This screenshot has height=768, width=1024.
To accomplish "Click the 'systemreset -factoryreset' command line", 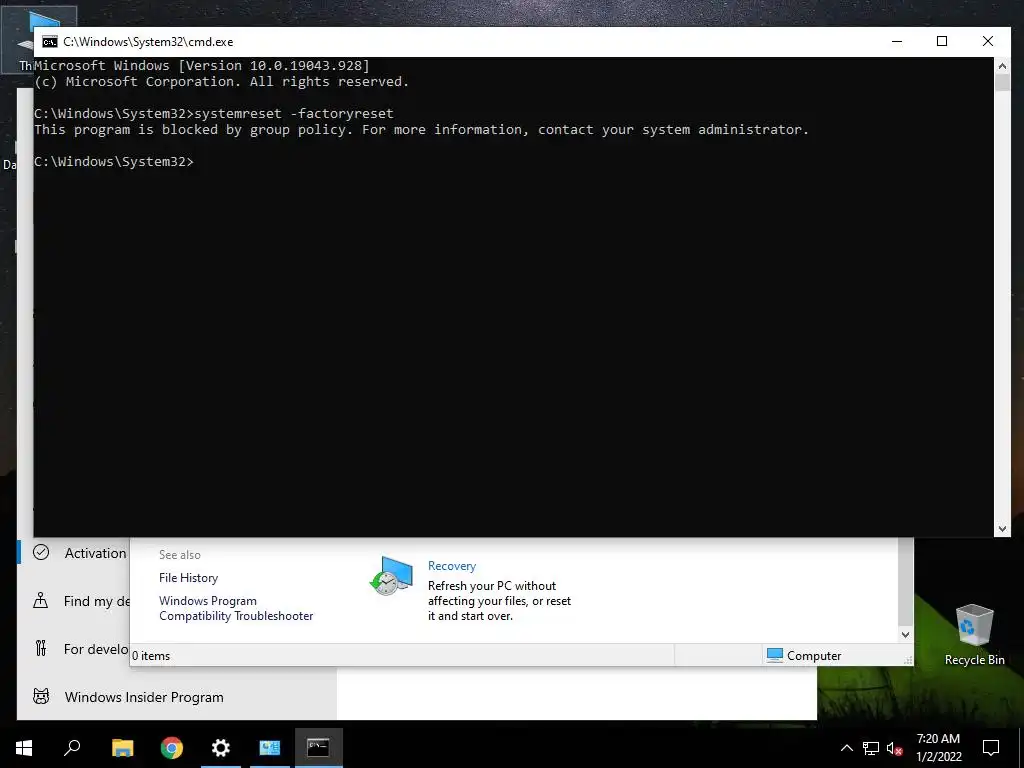I will tap(214, 114).
